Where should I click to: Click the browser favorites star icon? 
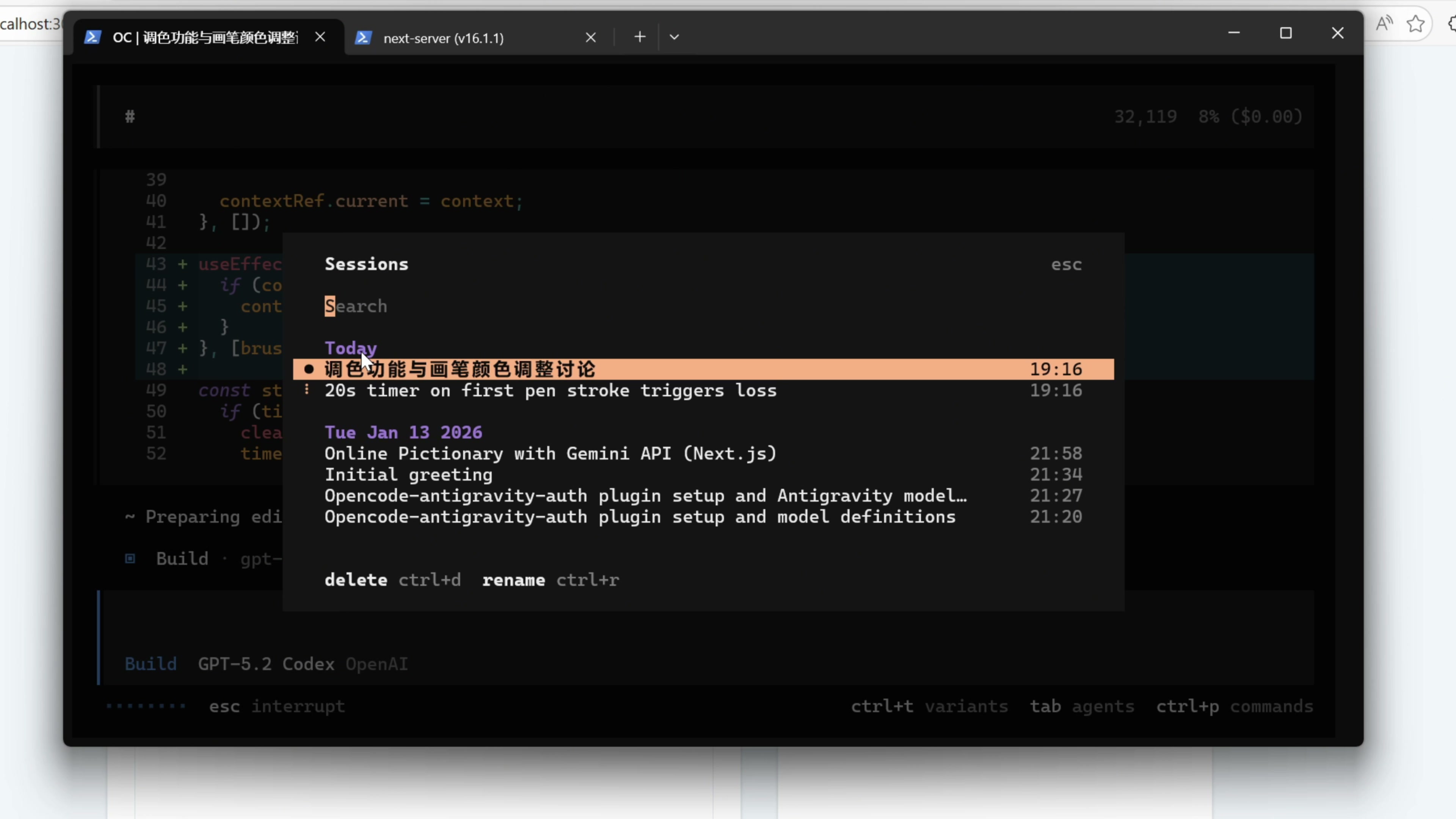click(x=1415, y=24)
